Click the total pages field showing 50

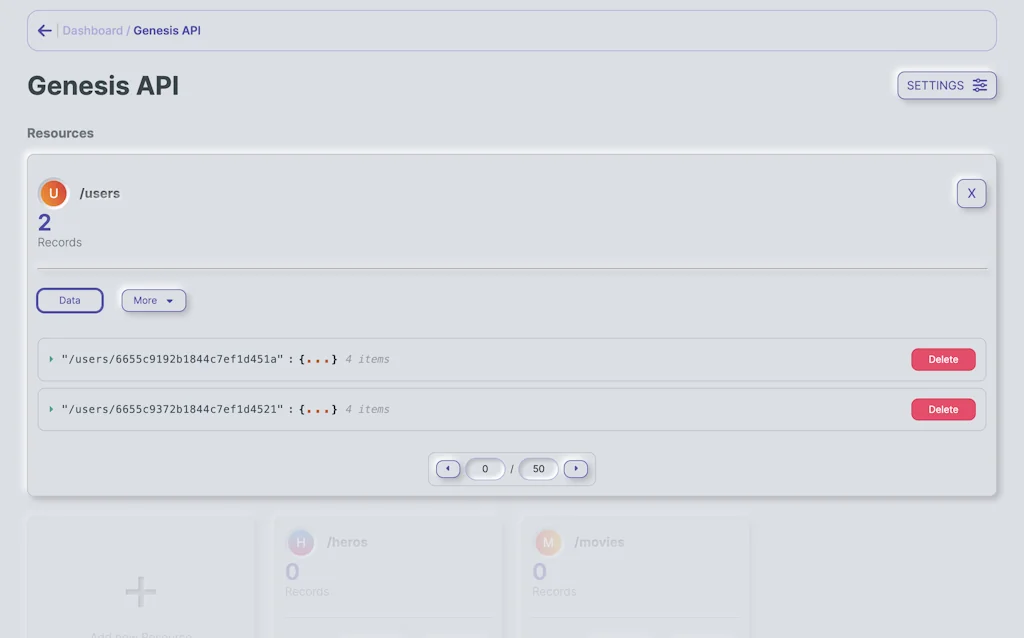pyautogui.click(x=538, y=468)
